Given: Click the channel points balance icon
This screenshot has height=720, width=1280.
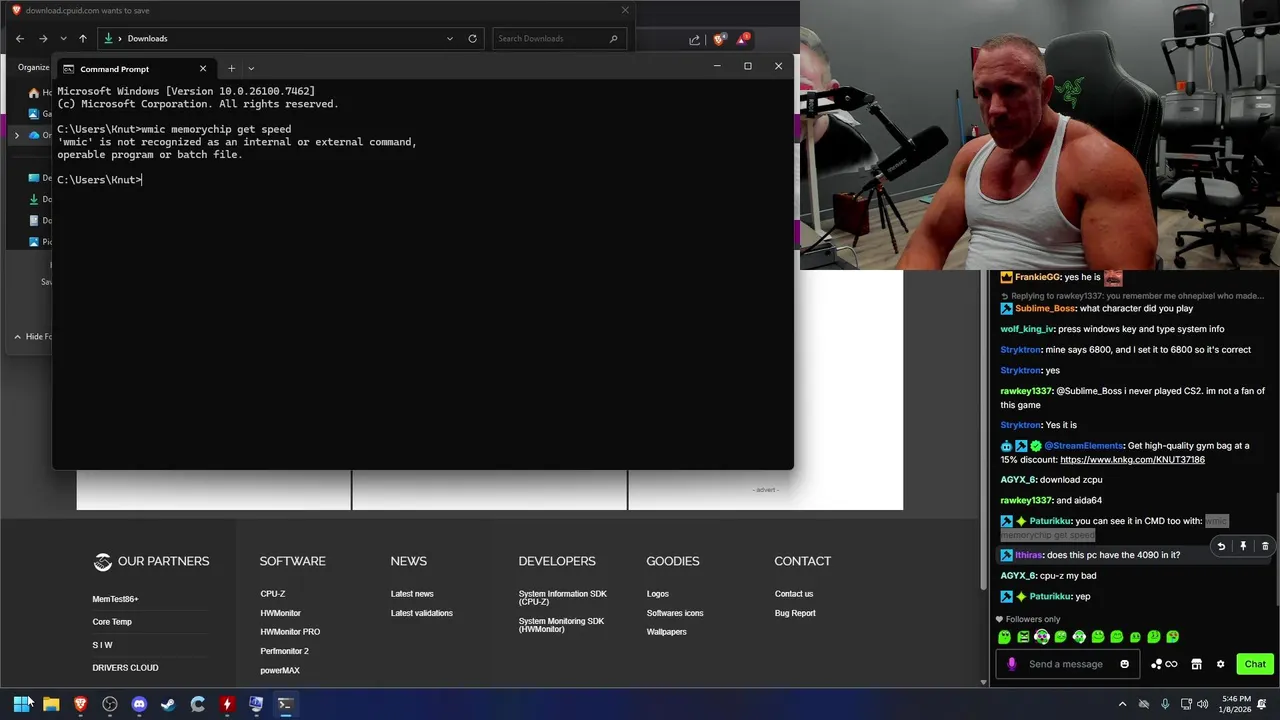Looking at the screenshot, I should pos(1164,664).
